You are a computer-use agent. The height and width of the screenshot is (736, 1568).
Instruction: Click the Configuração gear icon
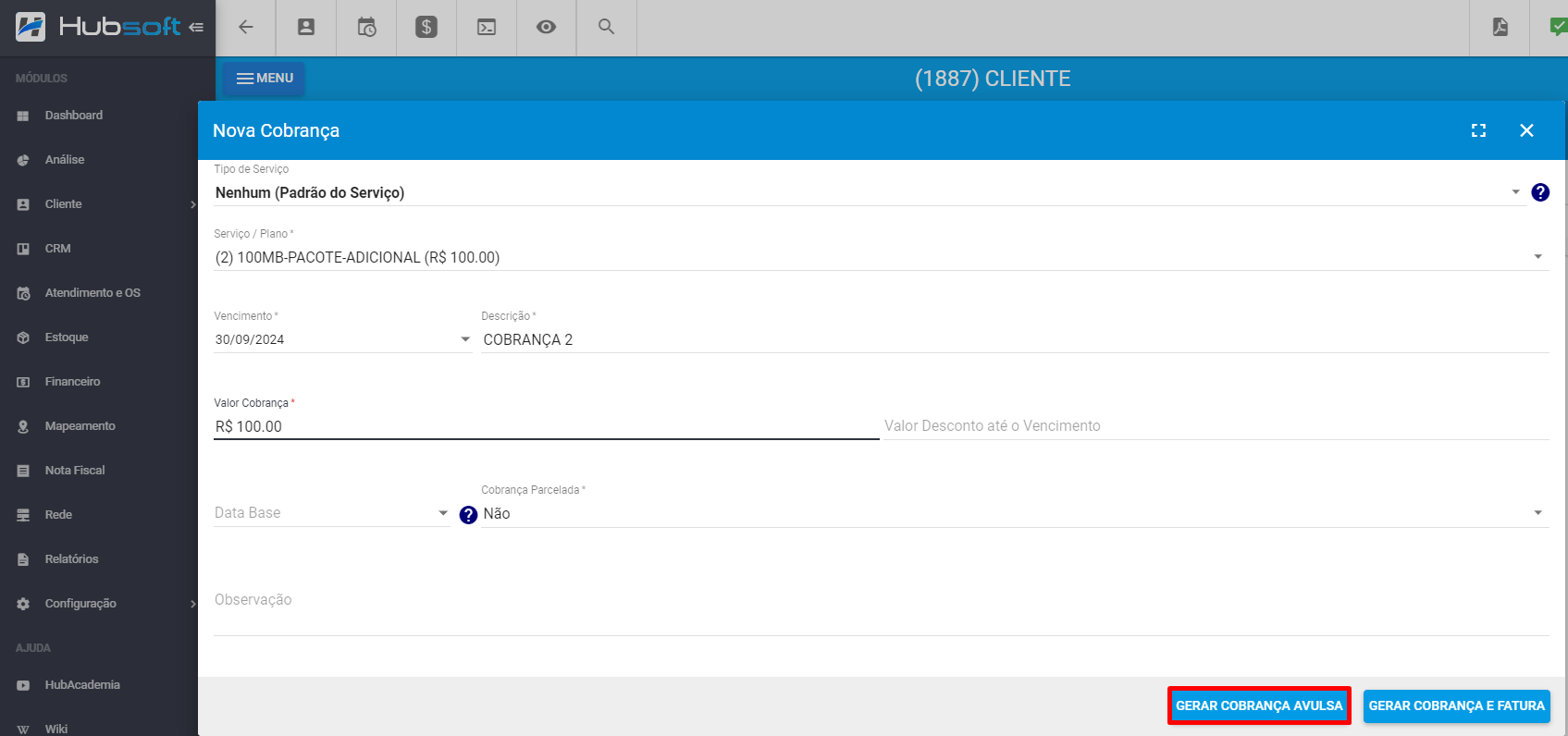pyautogui.click(x=23, y=604)
